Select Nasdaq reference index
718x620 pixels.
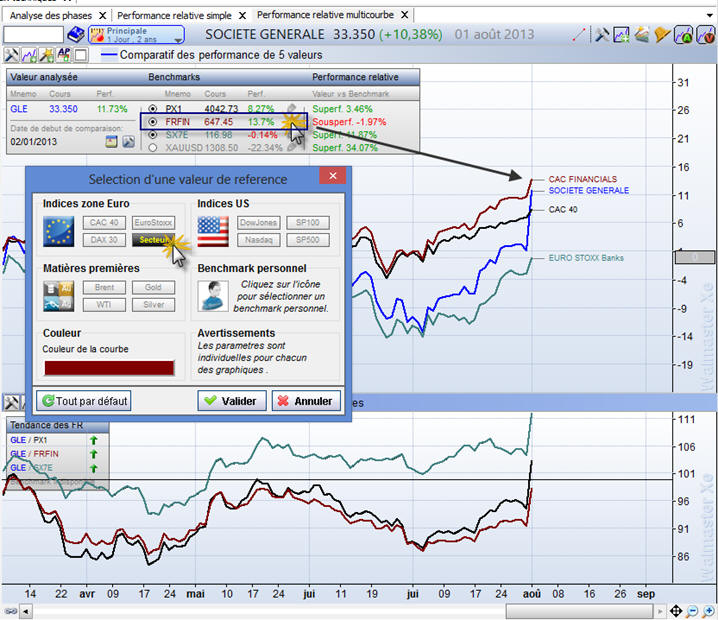tap(259, 240)
